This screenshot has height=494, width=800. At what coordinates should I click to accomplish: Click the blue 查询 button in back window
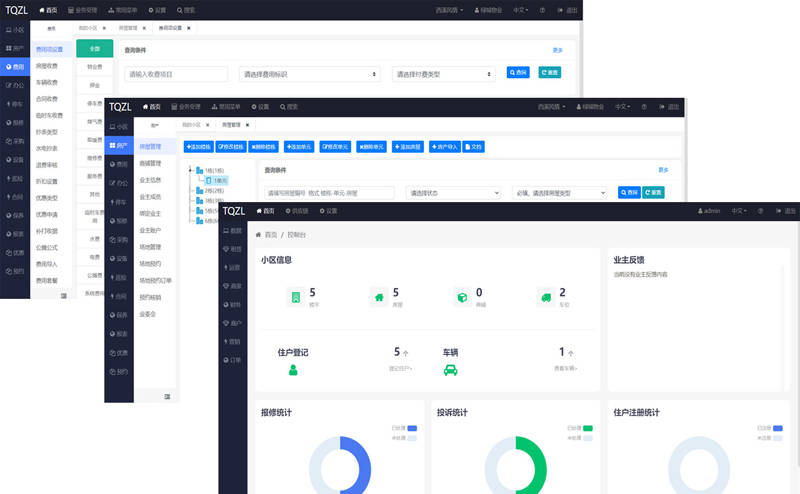518,72
